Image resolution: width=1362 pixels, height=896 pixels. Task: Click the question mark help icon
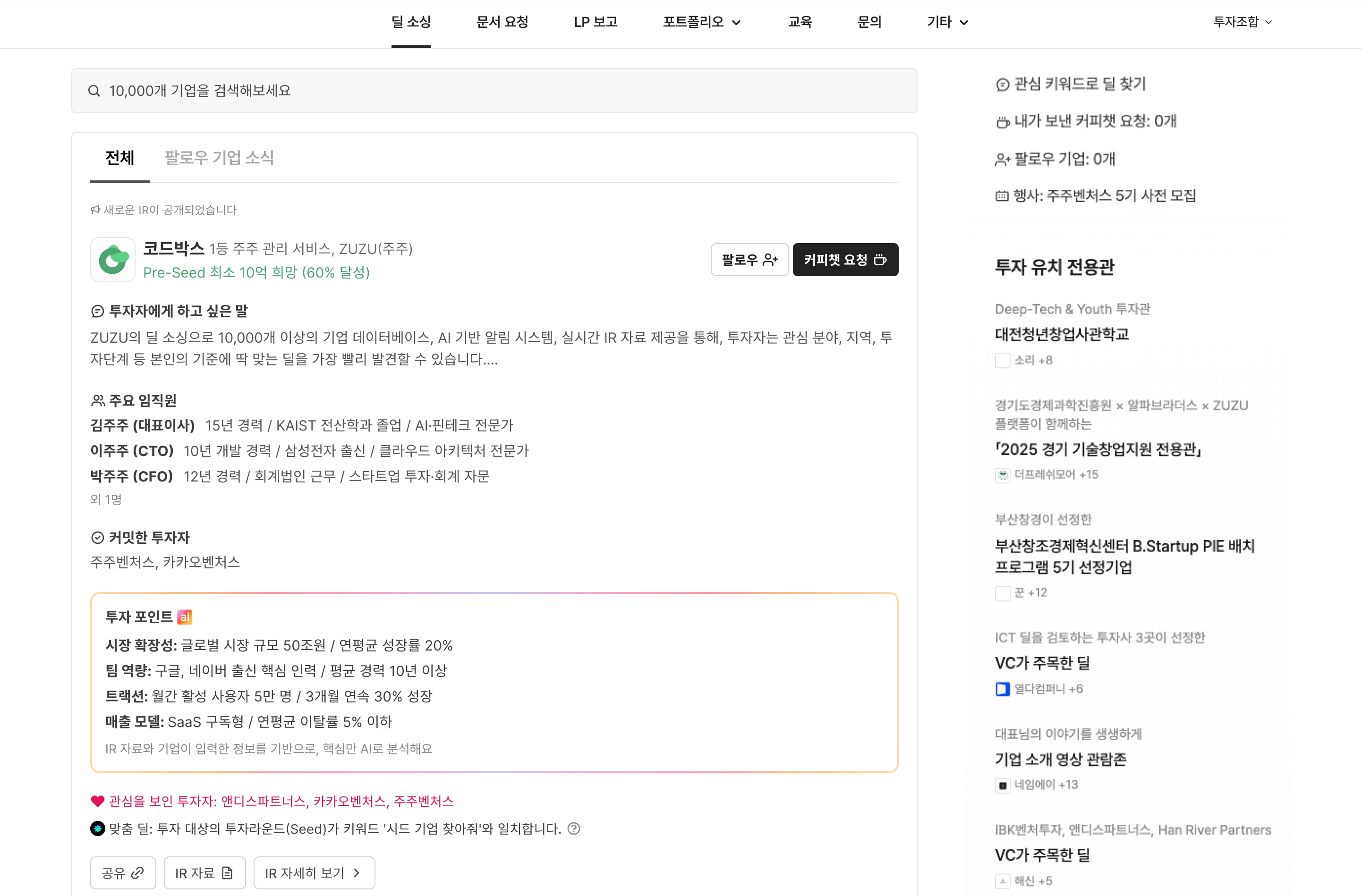coord(573,828)
